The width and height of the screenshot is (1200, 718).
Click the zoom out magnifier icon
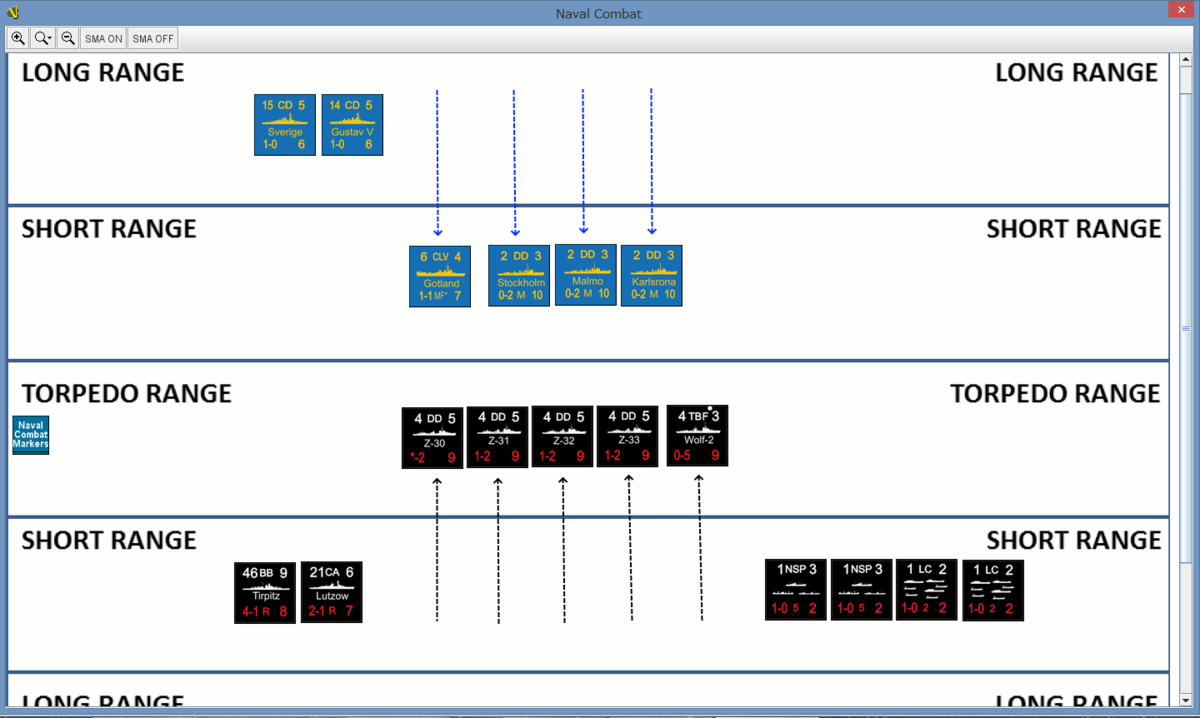(x=68, y=38)
